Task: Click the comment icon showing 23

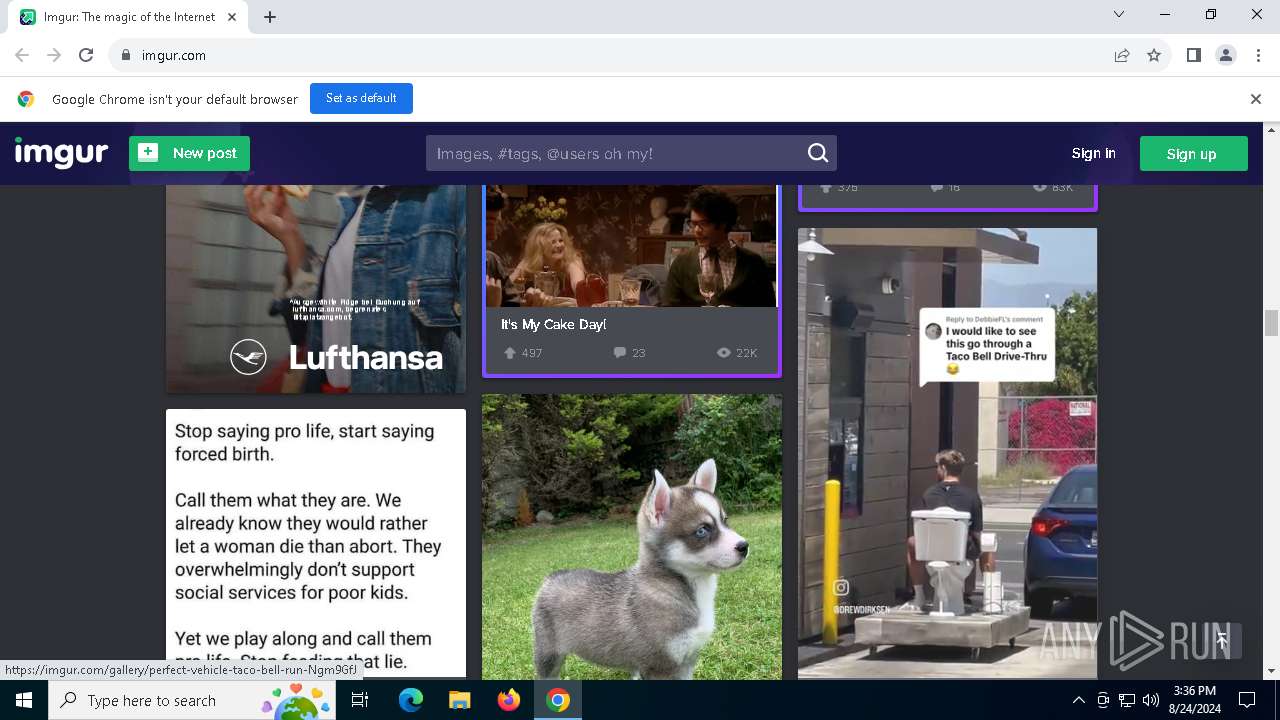Action: click(x=620, y=352)
